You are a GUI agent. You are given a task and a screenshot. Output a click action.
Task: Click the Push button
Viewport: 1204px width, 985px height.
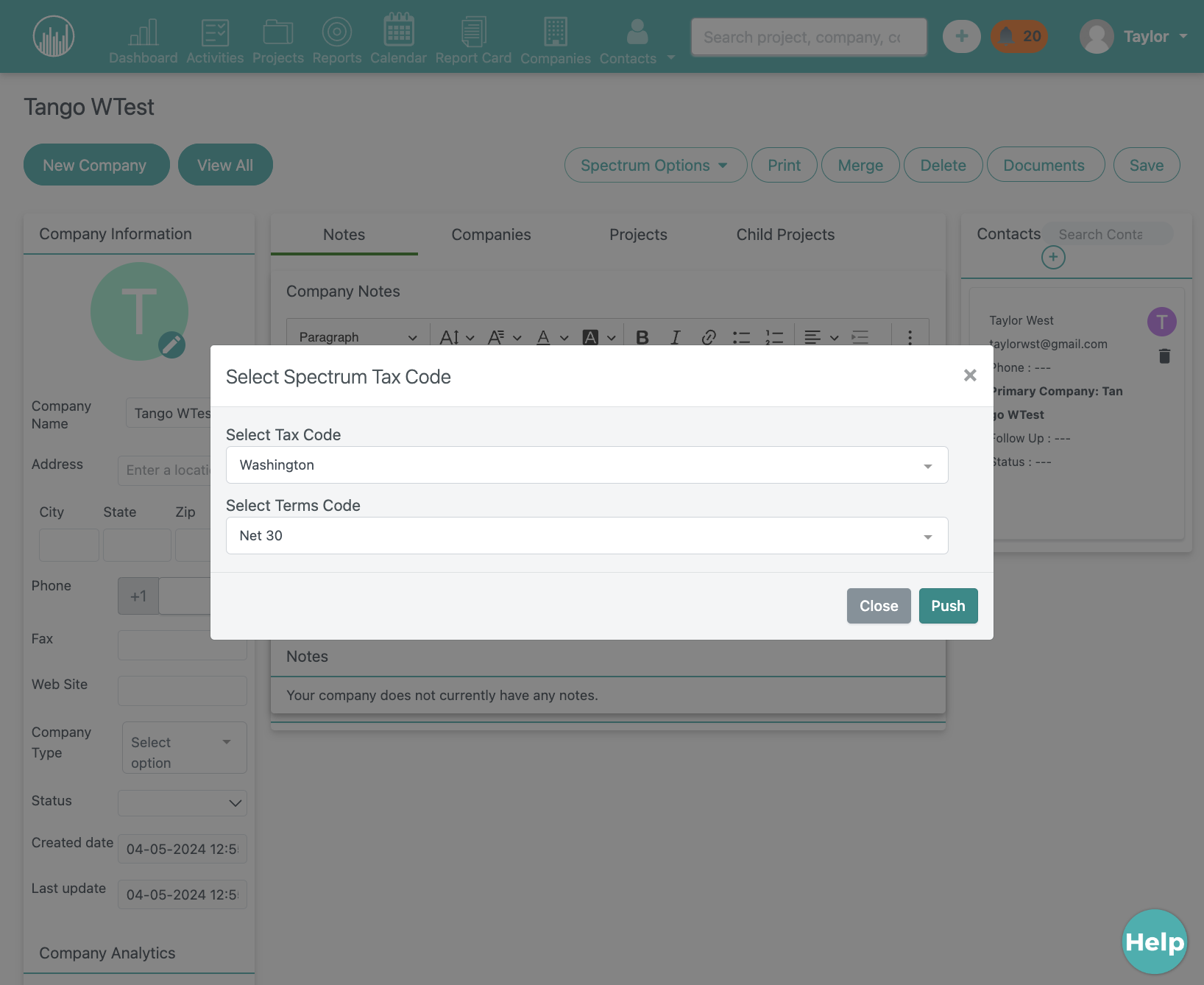tap(948, 606)
